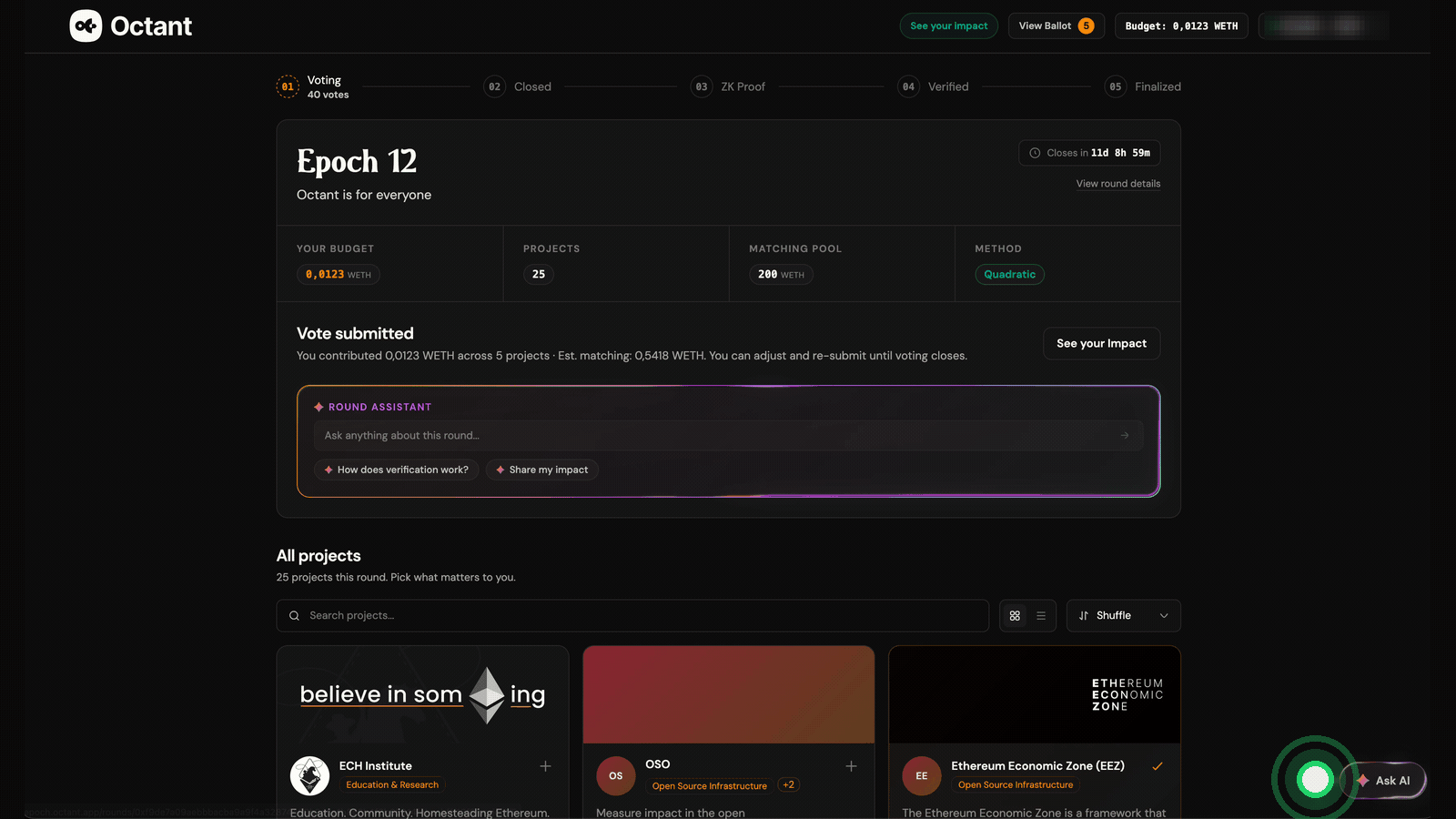Focus the Round Assistant question field
1456x819 pixels.
click(728, 435)
